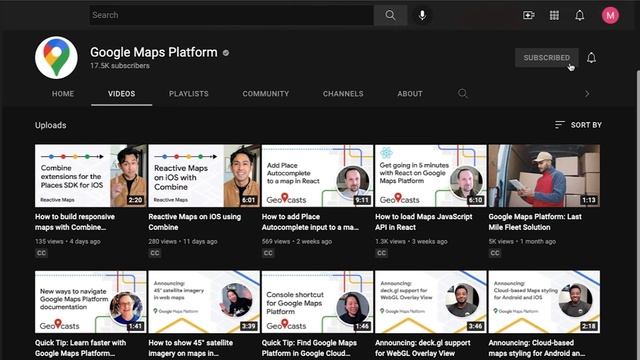Open title How to add Place Autocomplete input

310,222
